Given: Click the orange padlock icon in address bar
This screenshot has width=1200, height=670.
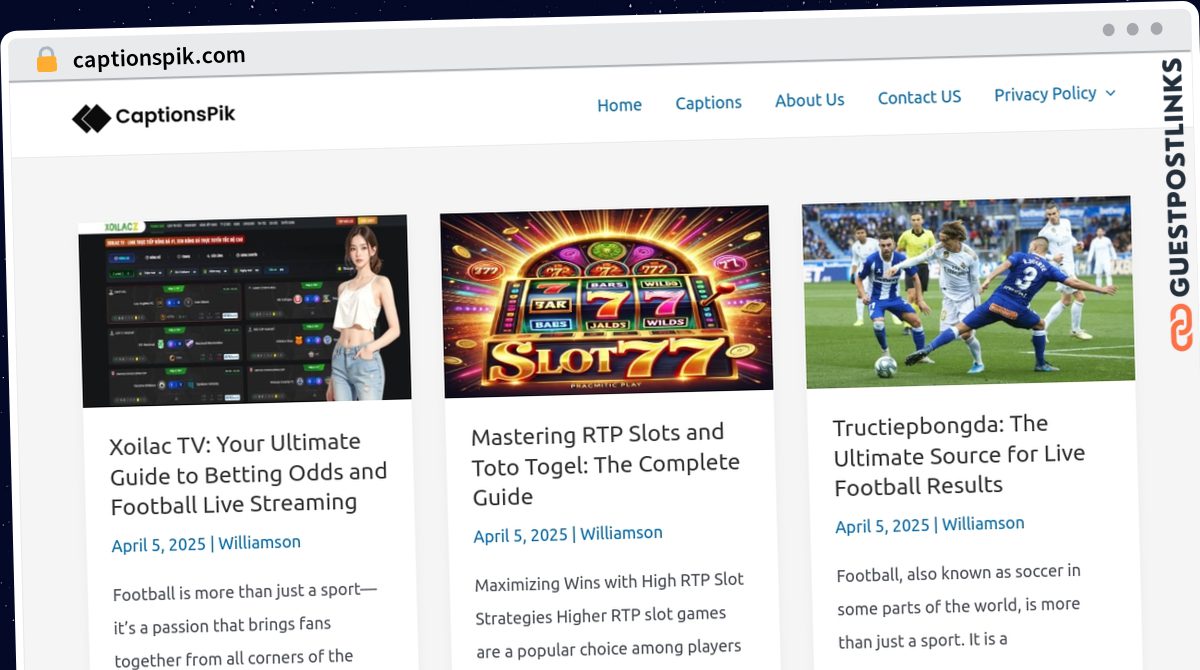Looking at the screenshot, I should click(x=47, y=60).
